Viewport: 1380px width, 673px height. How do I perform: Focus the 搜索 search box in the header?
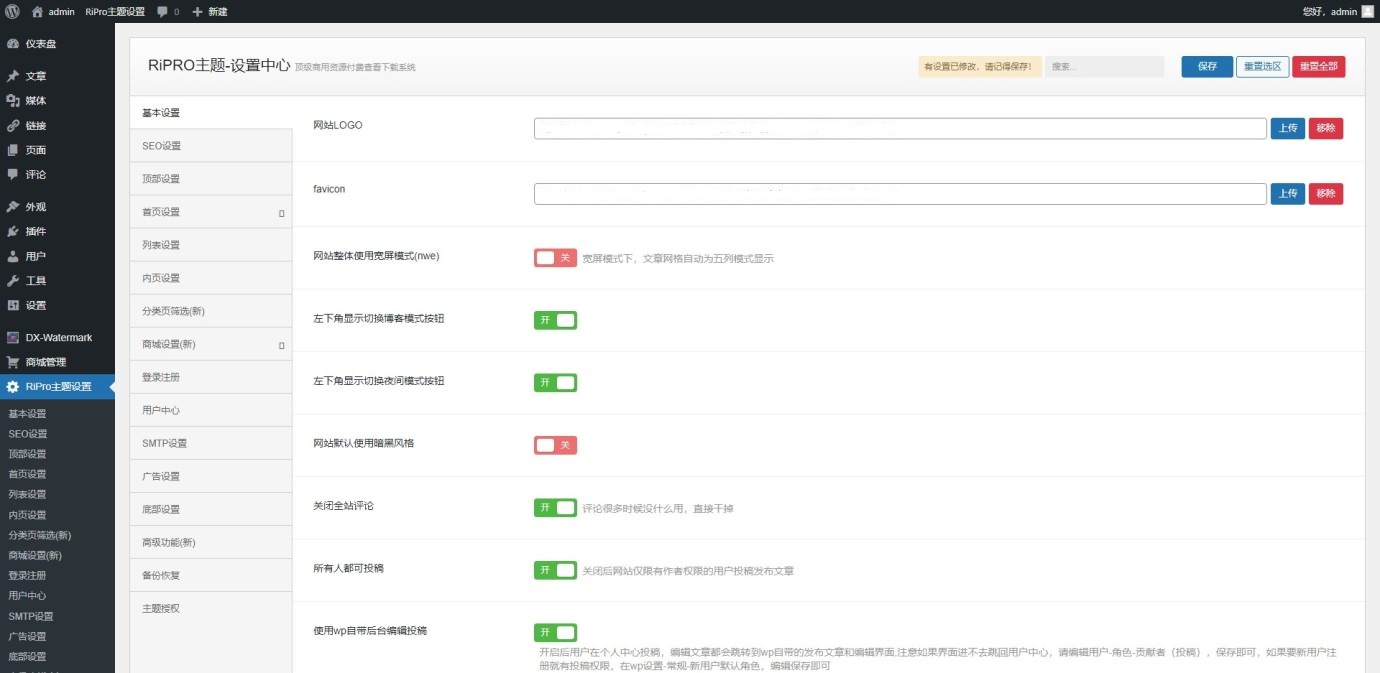point(1105,66)
